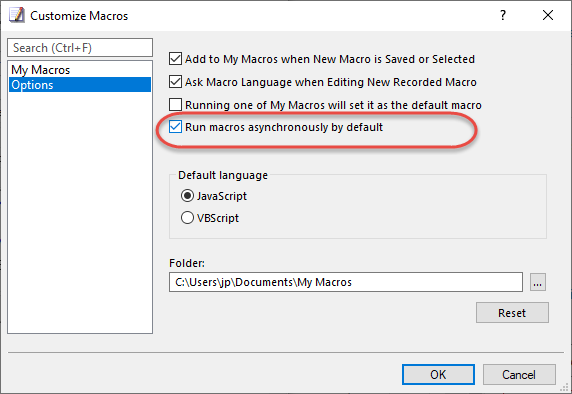Screen dimensions: 572x394
Task: Select the Options category in list
Action: 80,85
